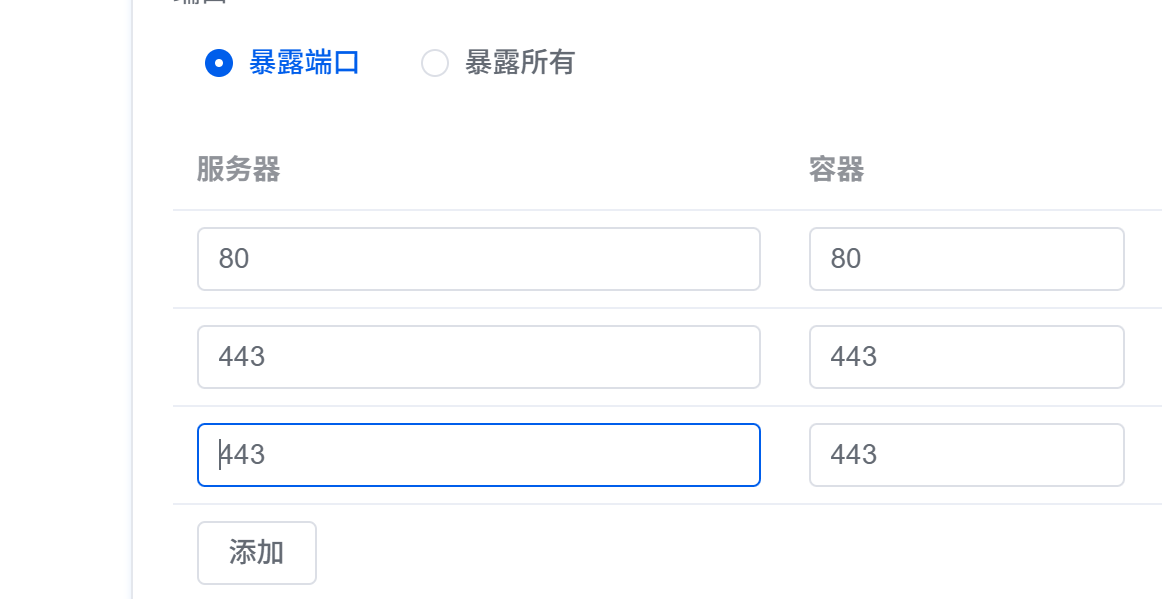Click the blue-outlined active 服务器 port field
This screenshot has width=1162, height=599.
click(x=478, y=455)
